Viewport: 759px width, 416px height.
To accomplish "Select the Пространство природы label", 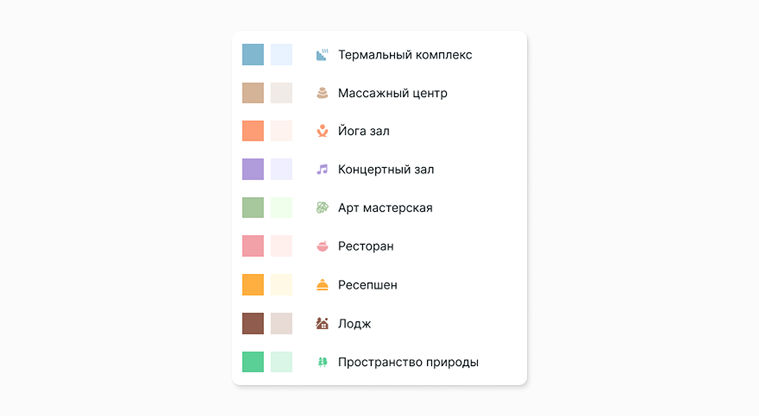I will tap(408, 362).
